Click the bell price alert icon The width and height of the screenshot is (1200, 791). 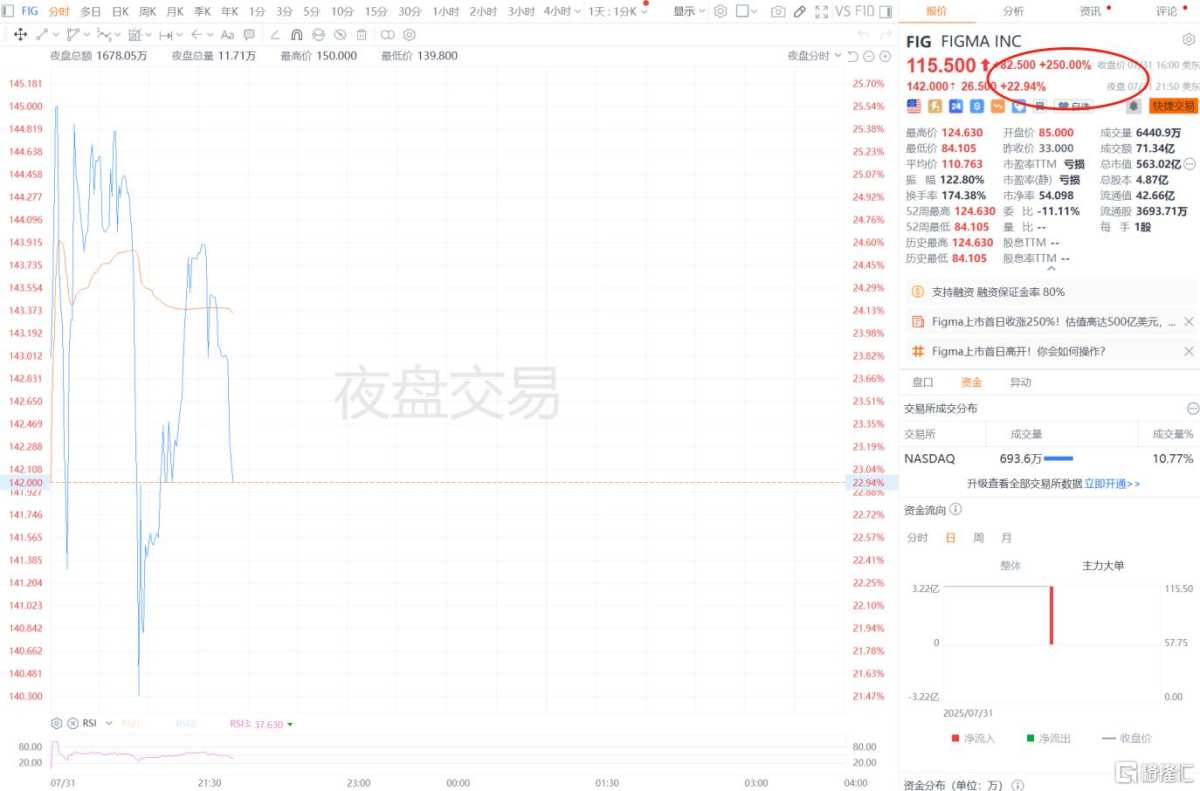point(1134,106)
